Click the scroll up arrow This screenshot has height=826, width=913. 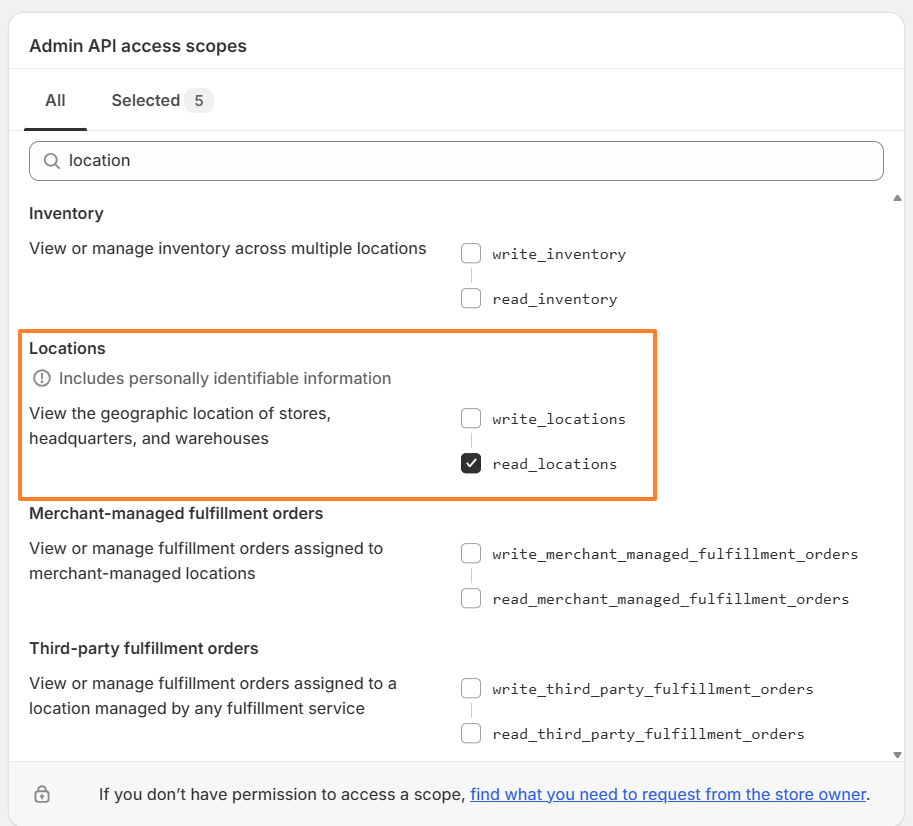(897, 198)
